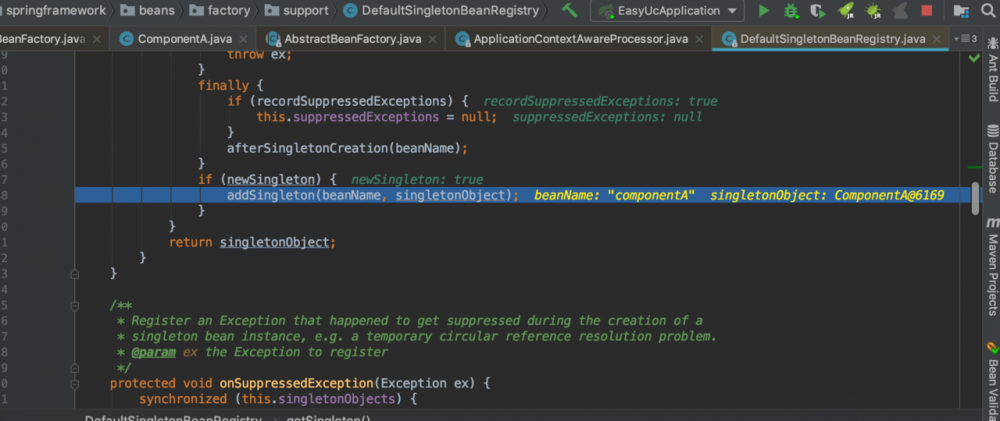Click the support folder breadcrumb

pos(297,10)
